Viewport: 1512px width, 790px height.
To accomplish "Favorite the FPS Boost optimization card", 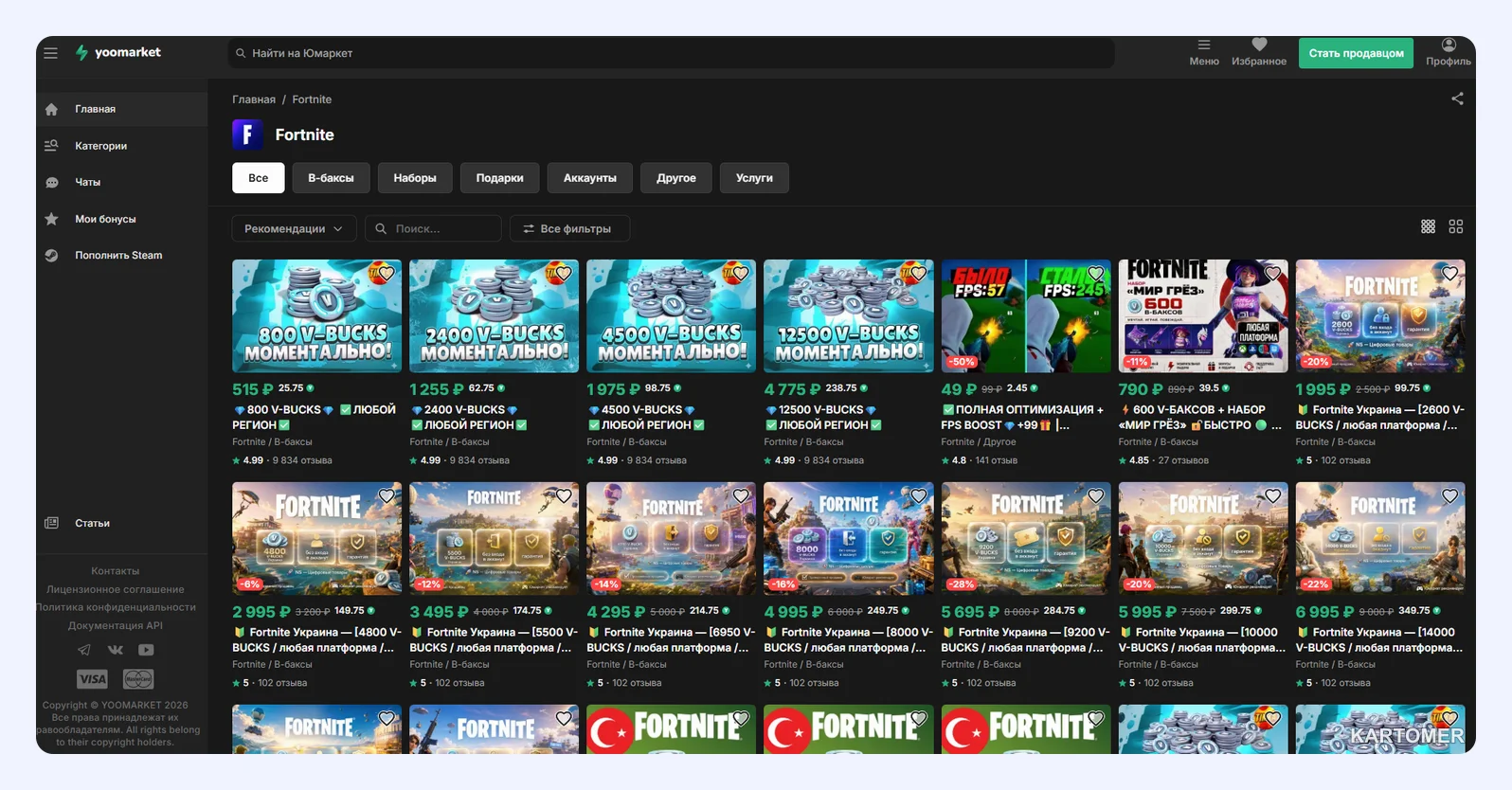I will (x=1096, y=274).
